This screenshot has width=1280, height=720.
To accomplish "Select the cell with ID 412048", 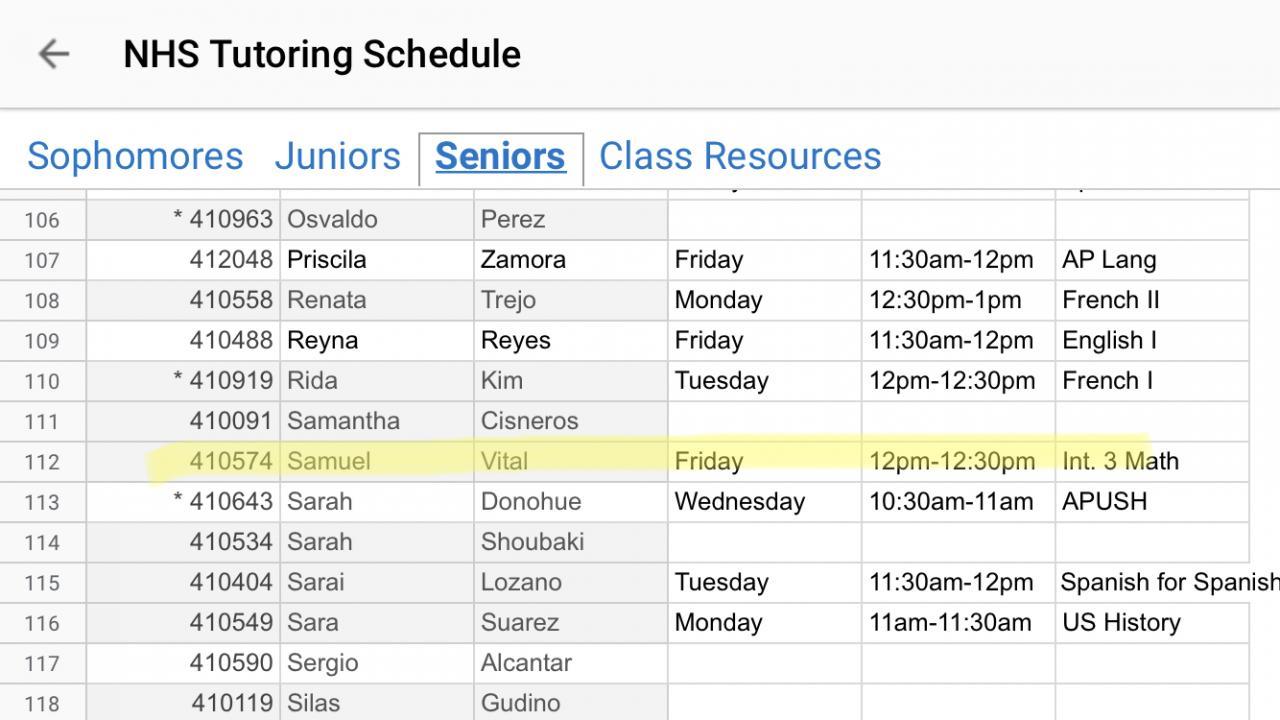I will 185,260.
